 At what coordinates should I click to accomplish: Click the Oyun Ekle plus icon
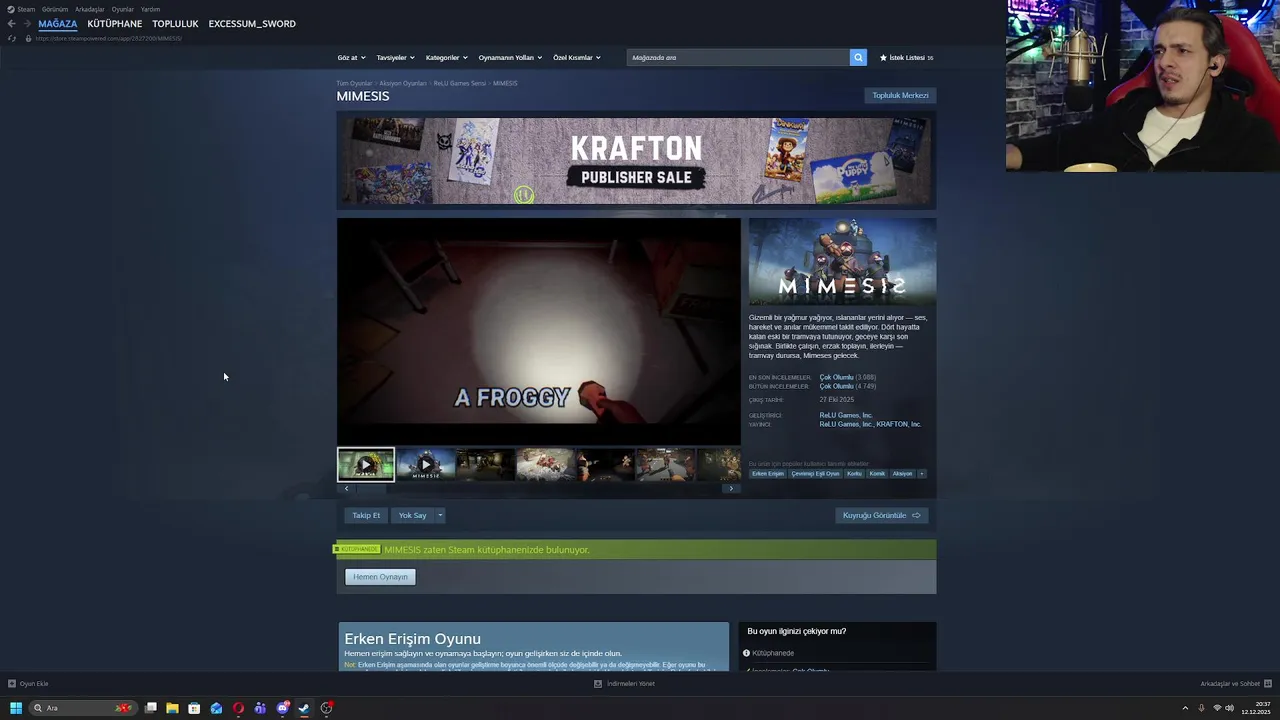pos(12,684)
